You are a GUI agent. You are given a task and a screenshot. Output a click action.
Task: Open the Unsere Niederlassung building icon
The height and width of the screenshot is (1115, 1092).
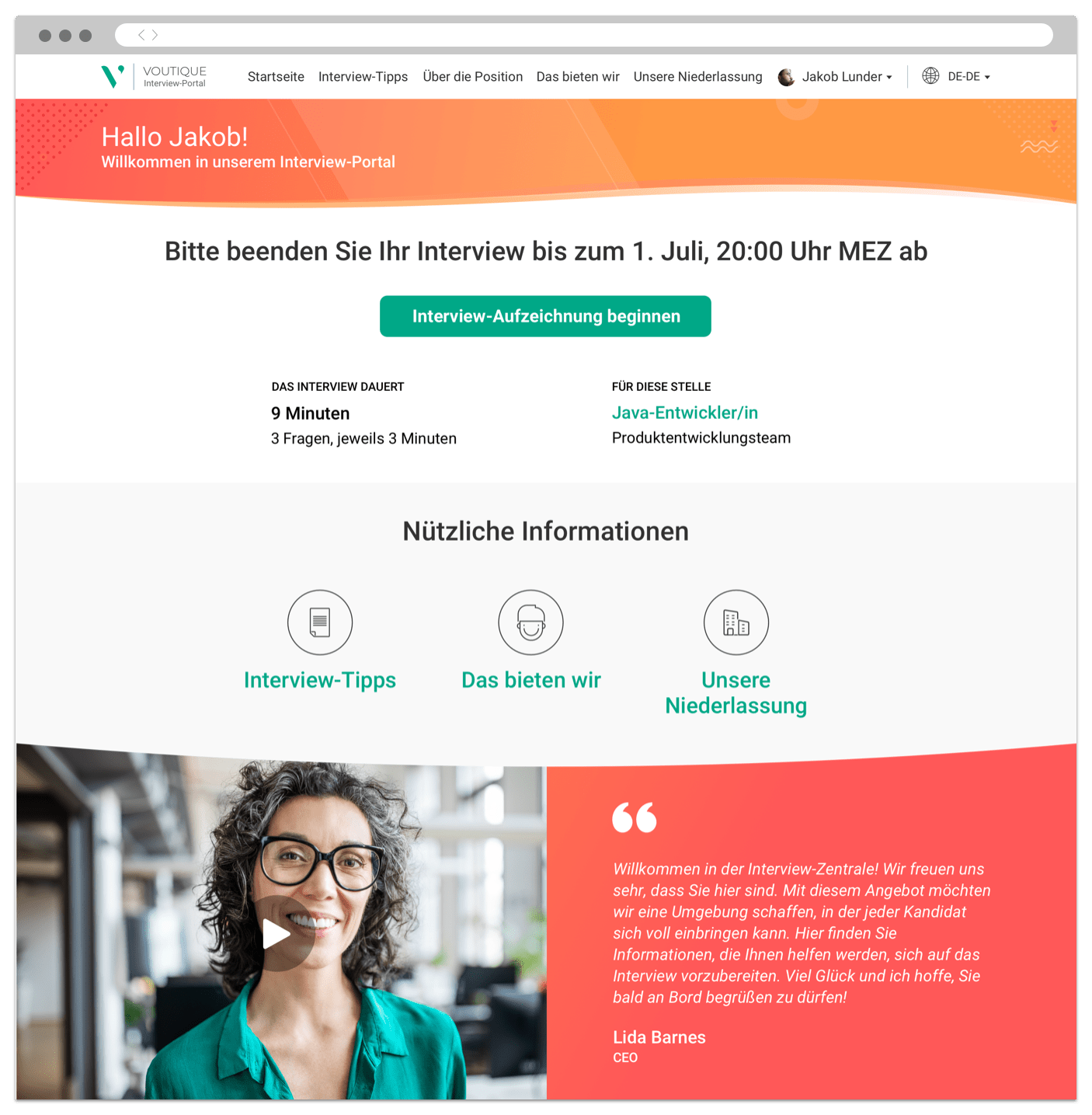pyautogui.click(x=736, y=622)
